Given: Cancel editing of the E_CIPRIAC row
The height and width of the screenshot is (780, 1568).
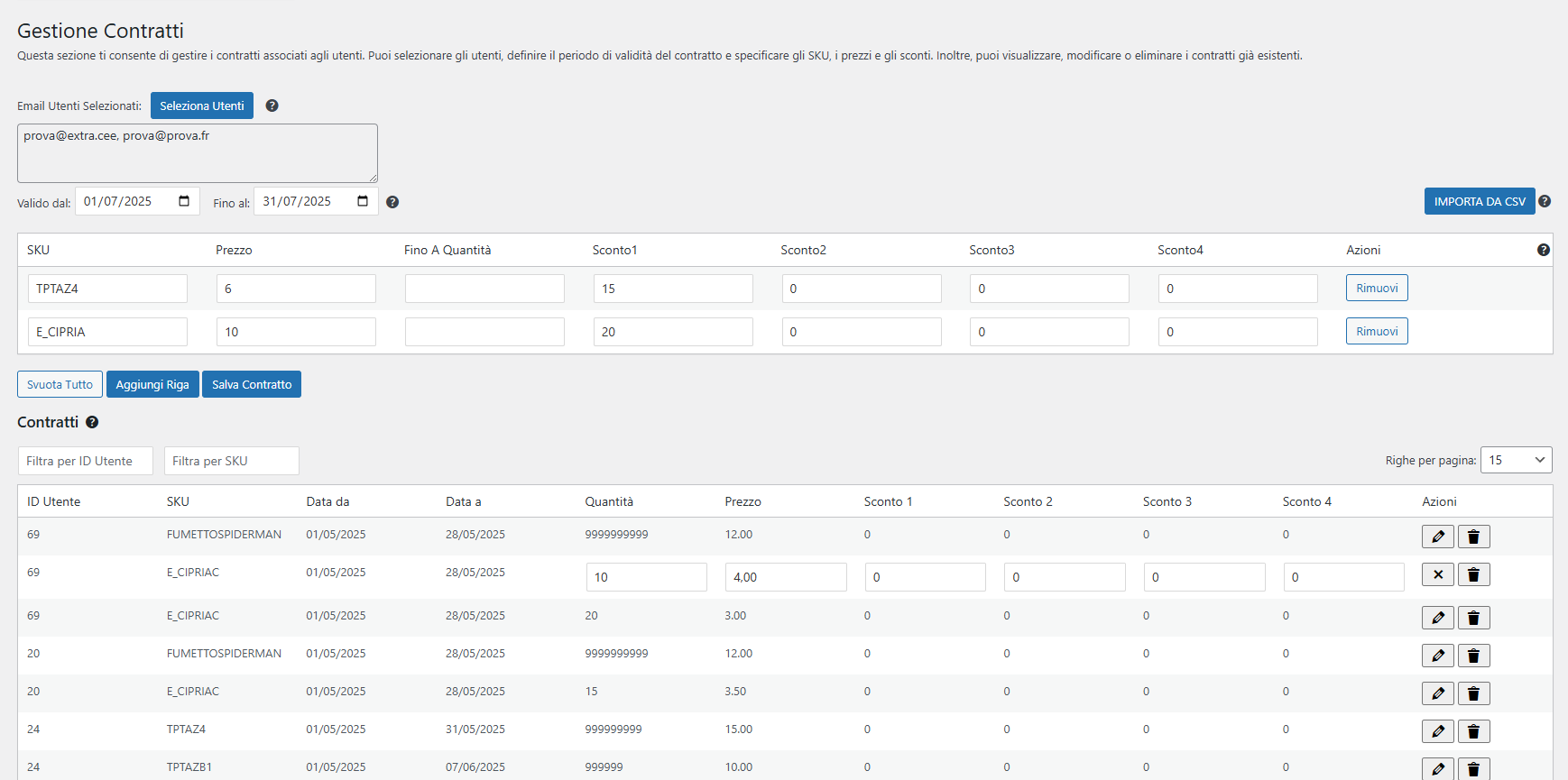Looking at the screenshot, I should [x=1438, y=574].
